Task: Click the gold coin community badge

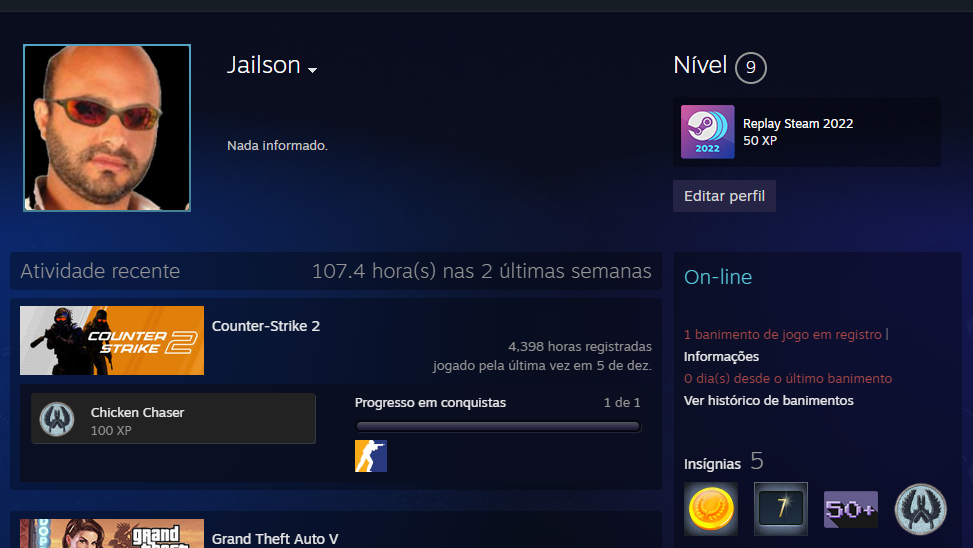Action: pos(711,509)
